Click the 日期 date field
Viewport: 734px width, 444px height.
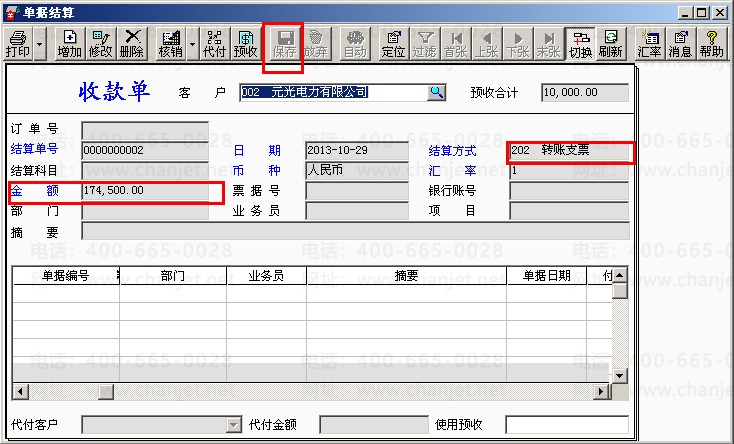(357, 150)
